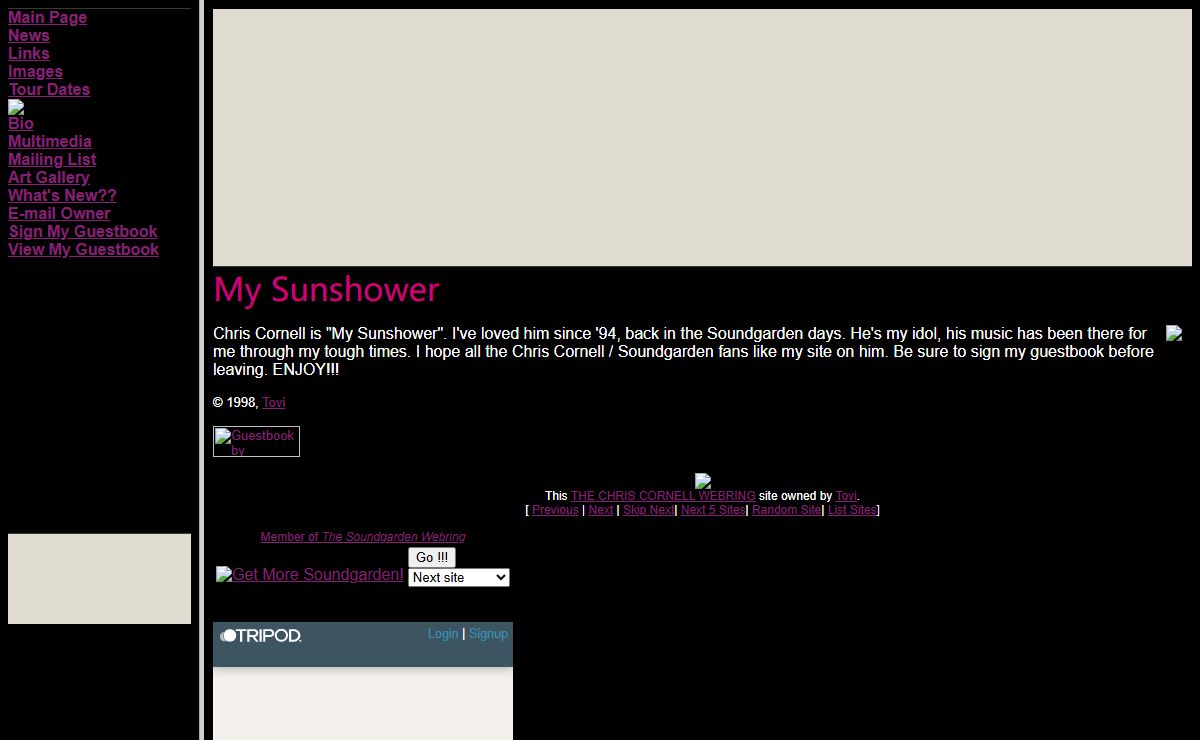This screenshot has width=1200, height=740.
Task: Open Member of The Soundgarden Webring link
Action: coord(363,537)
